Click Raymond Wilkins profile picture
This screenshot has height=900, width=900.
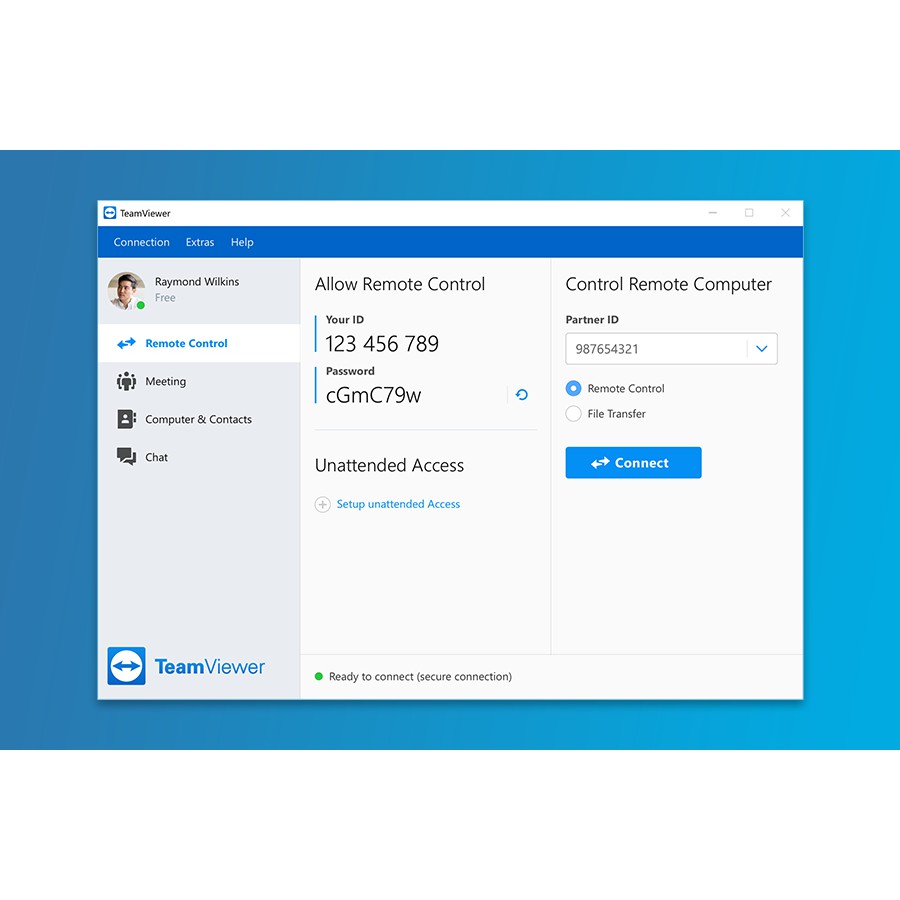(x=126, y=290)
